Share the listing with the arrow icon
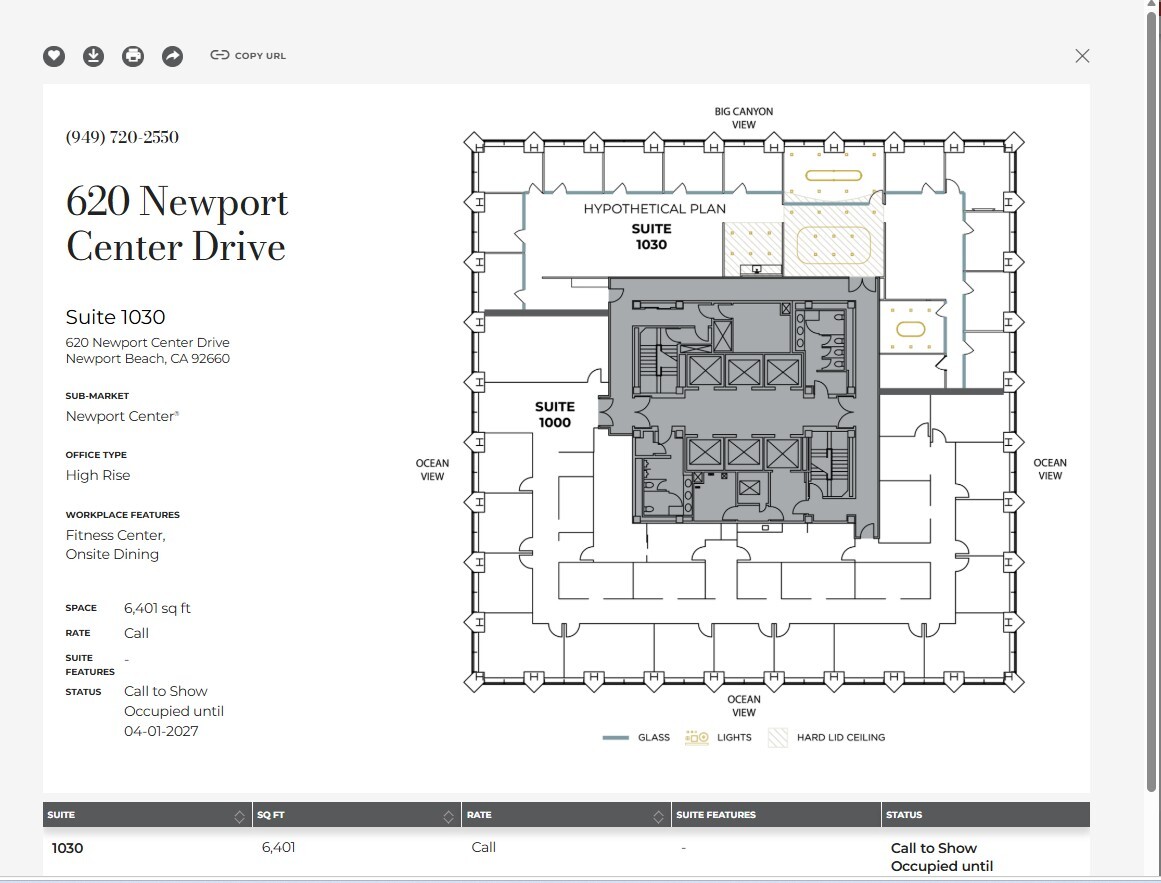Screen dimensions: 1161x883 pos(173,56)
